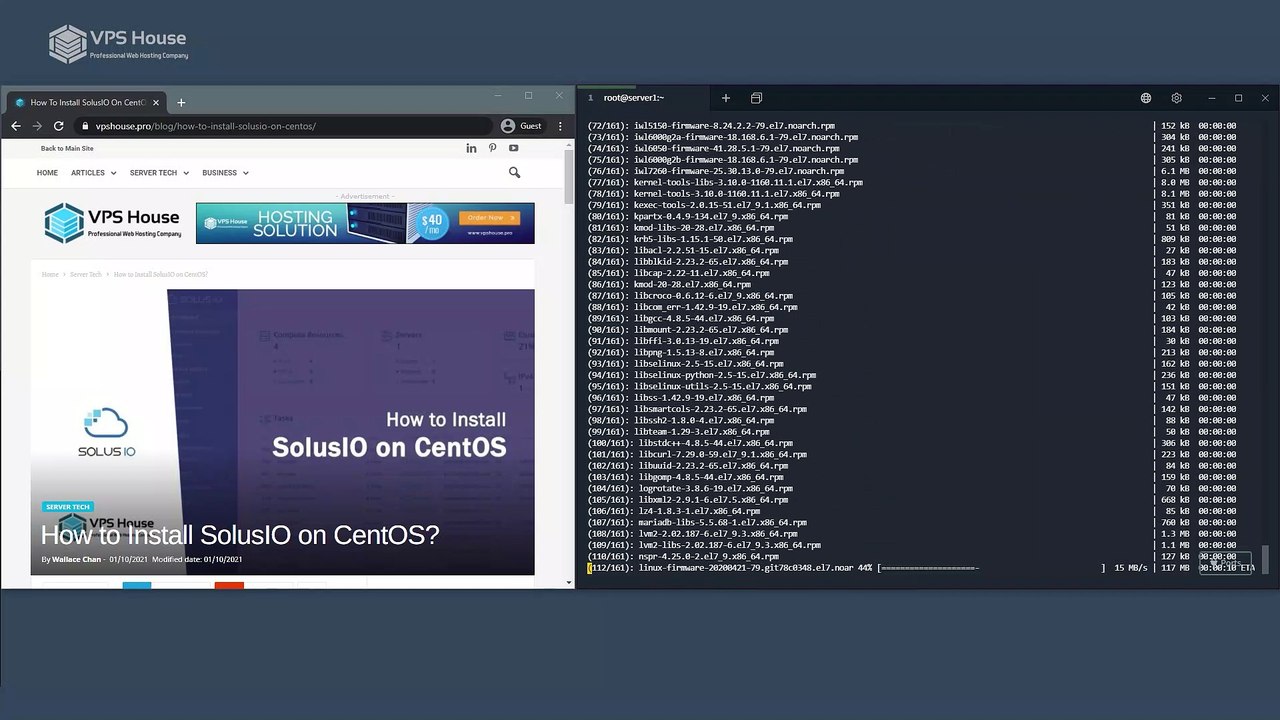Close the How To Install SolusIO tab
This screenshot has width=1280, height=720.
coord(156,102)
